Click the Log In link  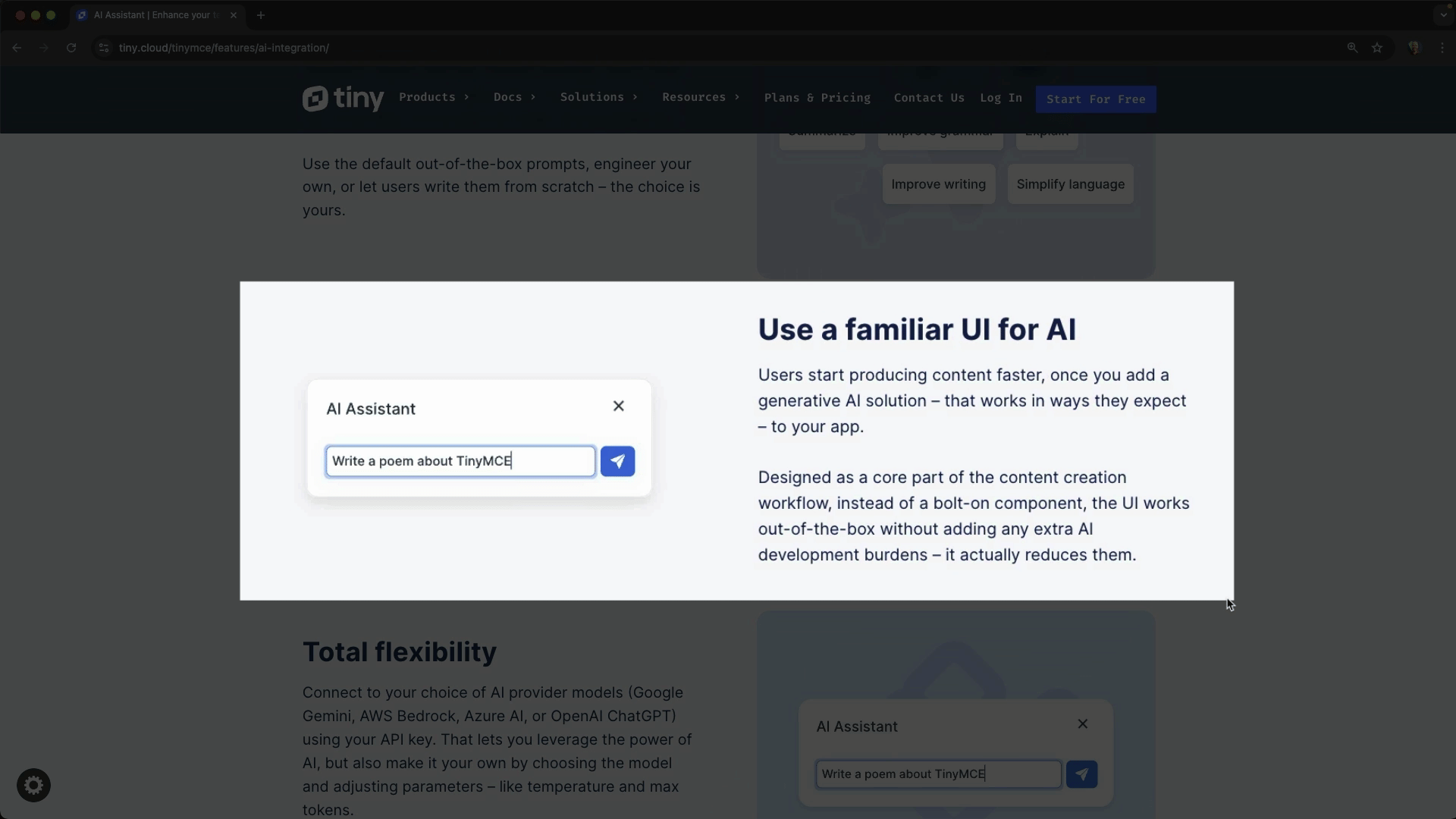[1001, 98]
